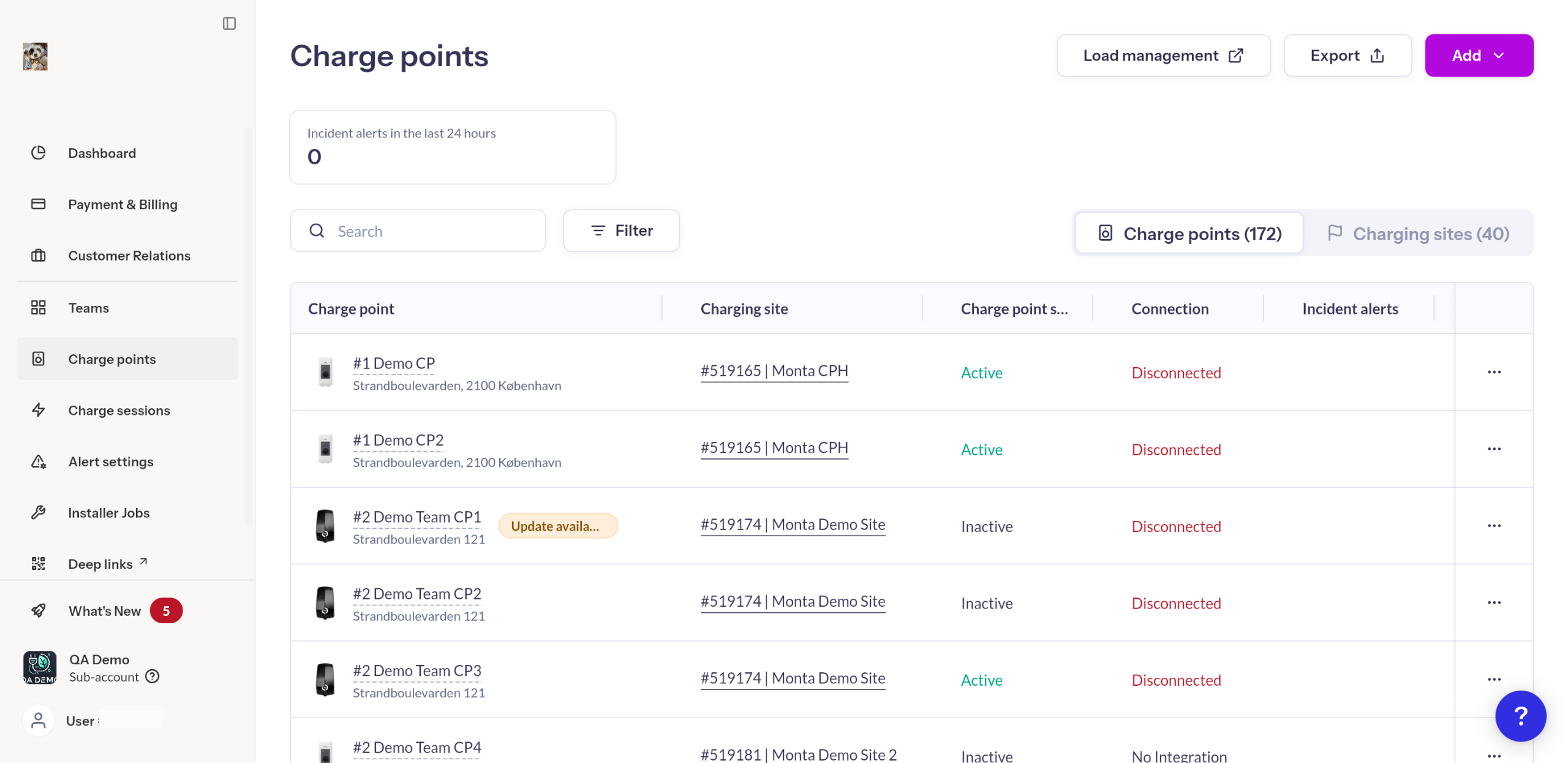Open the Deep links QR code icon
Viewport: 1568px width, 763px height.
pyautogui.click(x=39, y=563)
